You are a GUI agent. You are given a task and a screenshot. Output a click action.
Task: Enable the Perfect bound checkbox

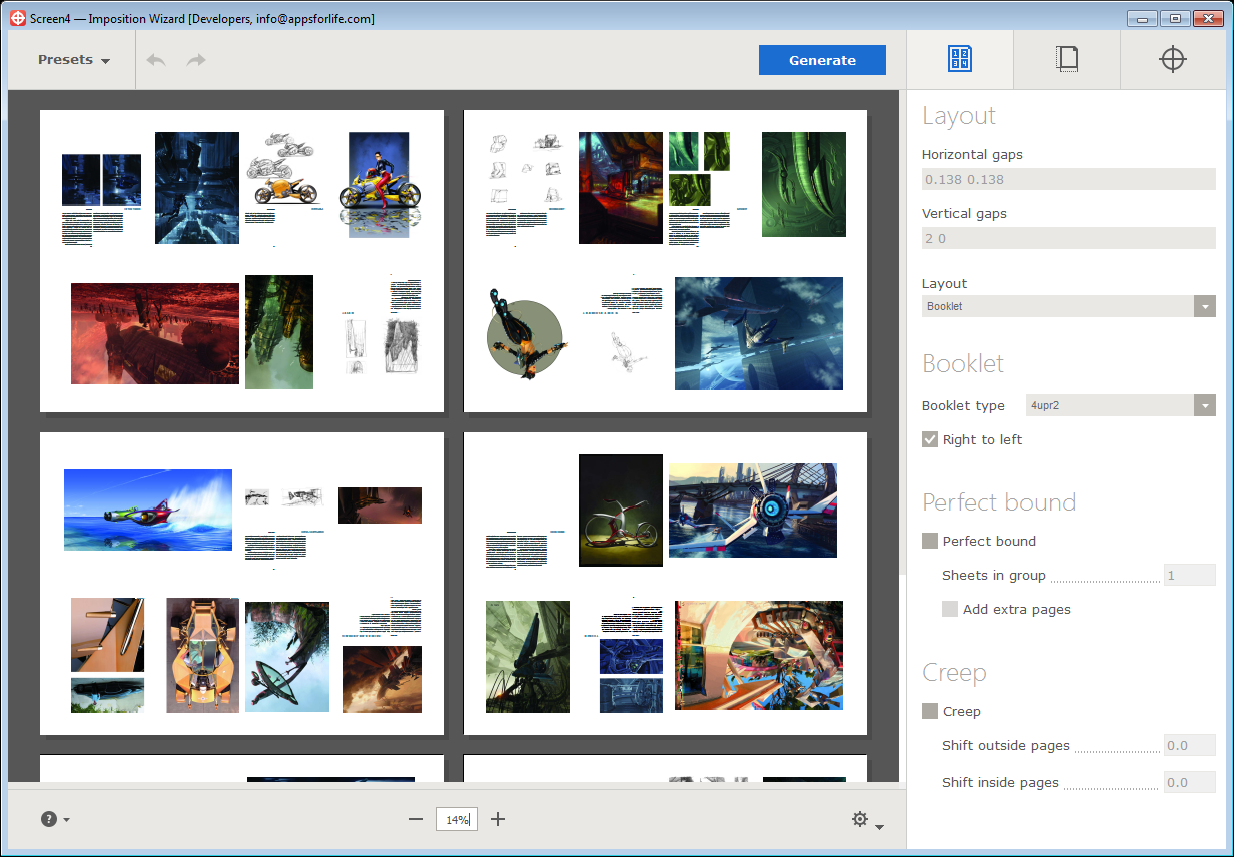930,542
